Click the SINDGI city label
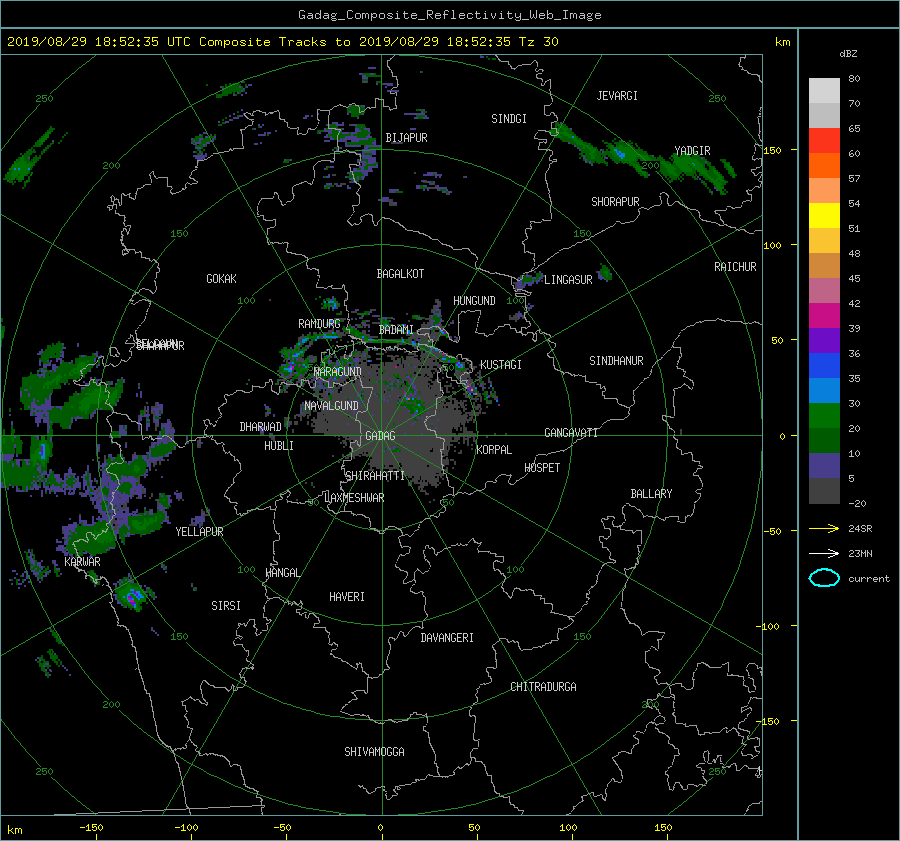Viewport: 900px width, 841px height. 509,119
